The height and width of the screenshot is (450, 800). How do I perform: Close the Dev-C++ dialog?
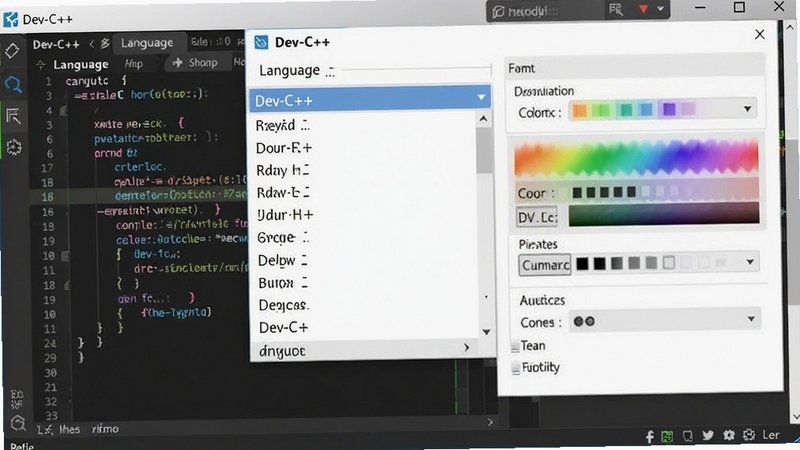[x=760, y=34]
